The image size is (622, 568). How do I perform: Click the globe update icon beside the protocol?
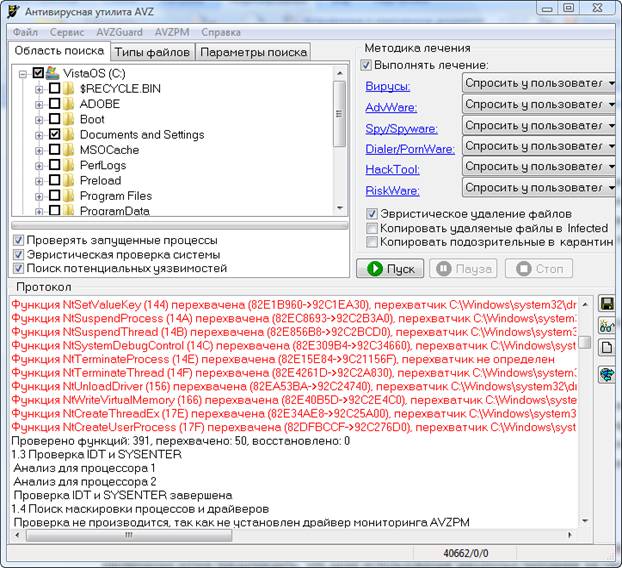[x=606, y=374]
